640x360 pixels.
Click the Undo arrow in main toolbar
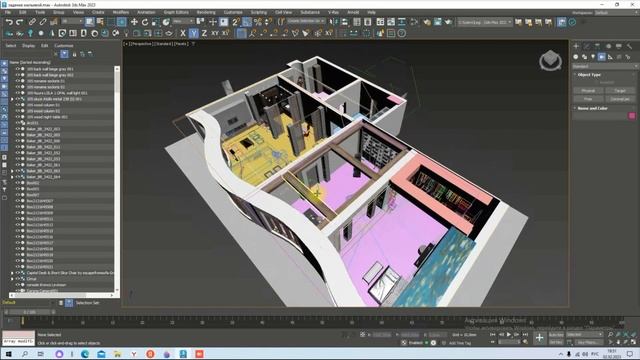coord(9,22)
